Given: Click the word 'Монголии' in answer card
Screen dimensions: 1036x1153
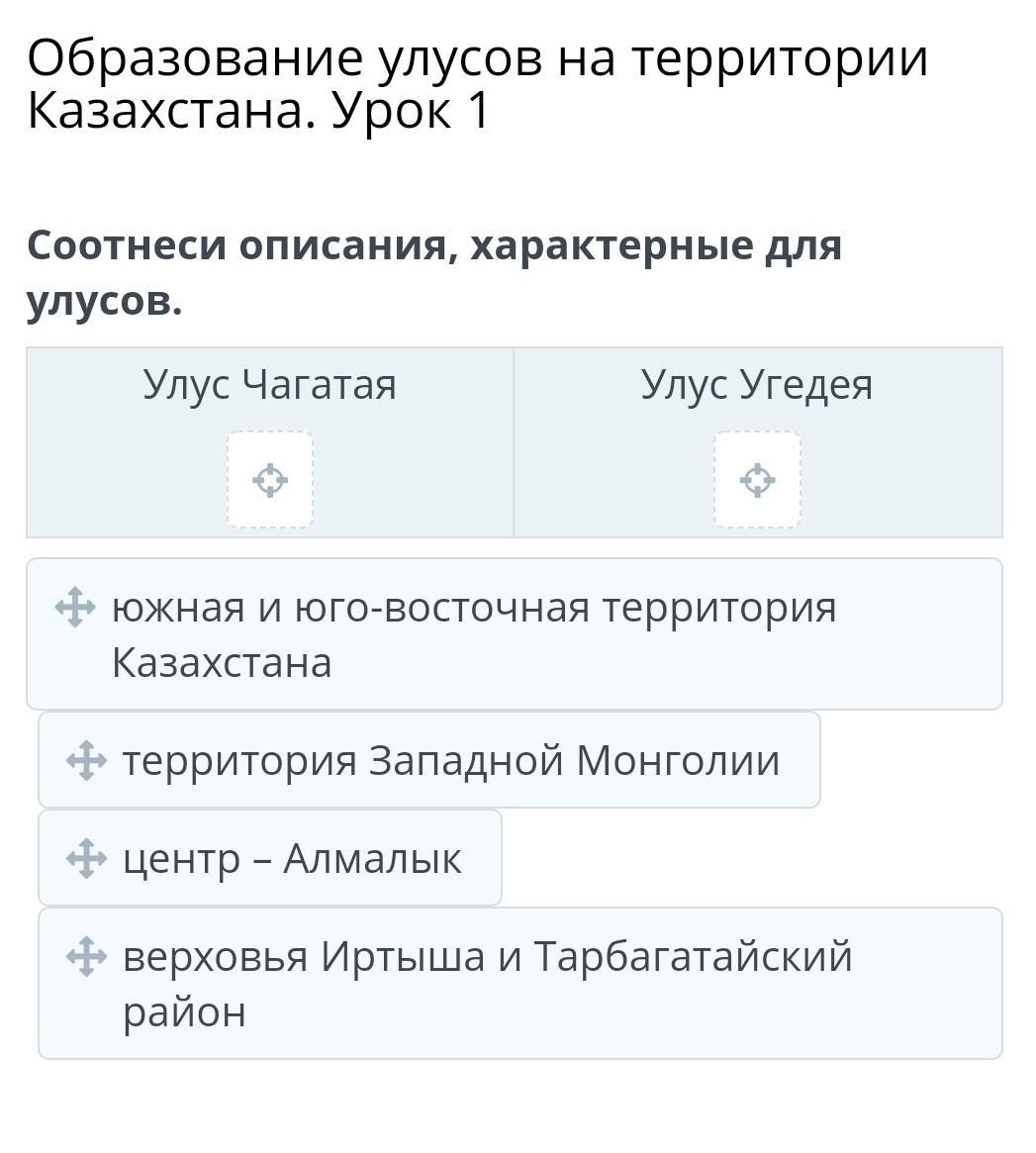Looking at the screenshot, I should point(678,761).
